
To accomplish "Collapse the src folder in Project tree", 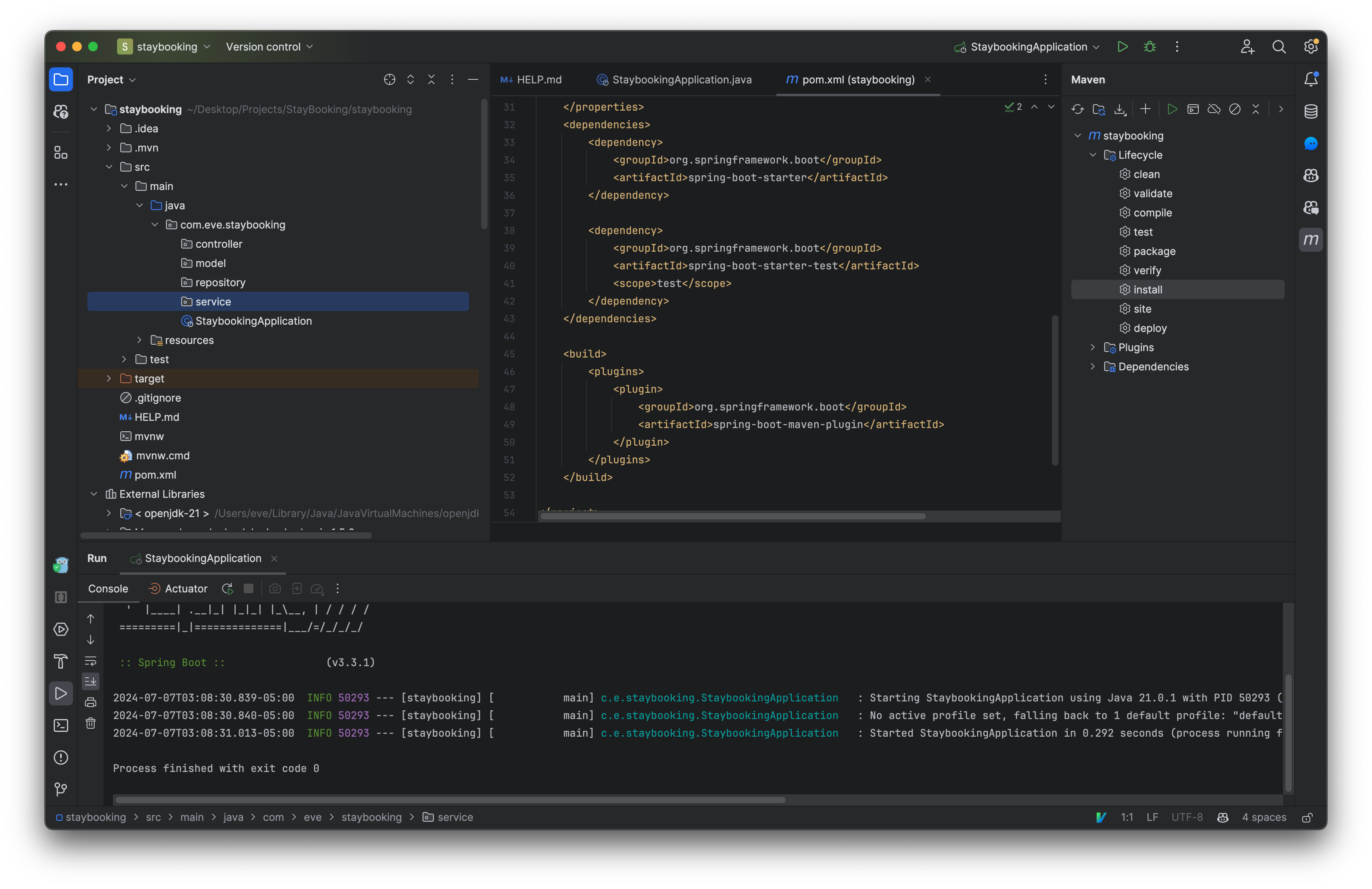I will pyautogui.click(x=109, y=166).
